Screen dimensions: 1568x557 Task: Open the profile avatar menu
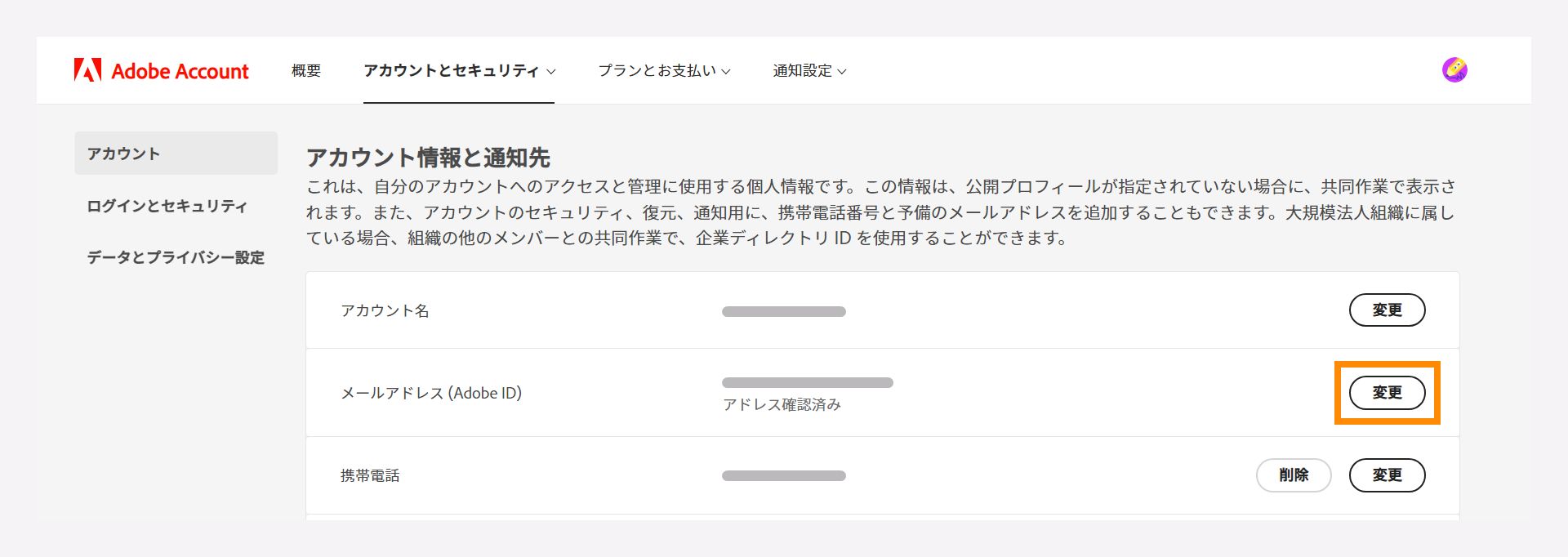tap(1455, 69)
